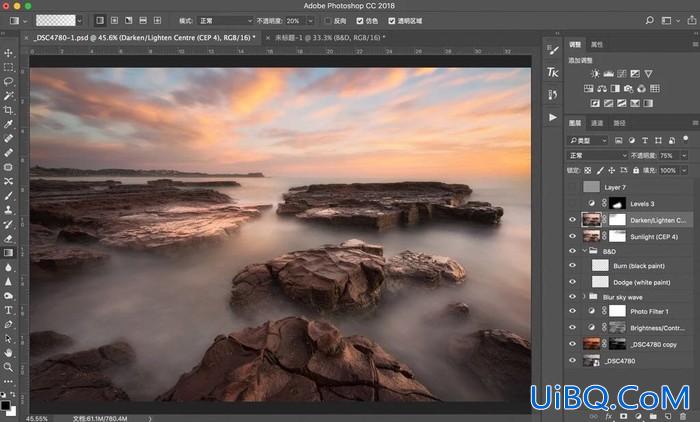Screen dimensions: 700x422
Task: Choose the Linear Gradient style button
Action: [100, 21]
